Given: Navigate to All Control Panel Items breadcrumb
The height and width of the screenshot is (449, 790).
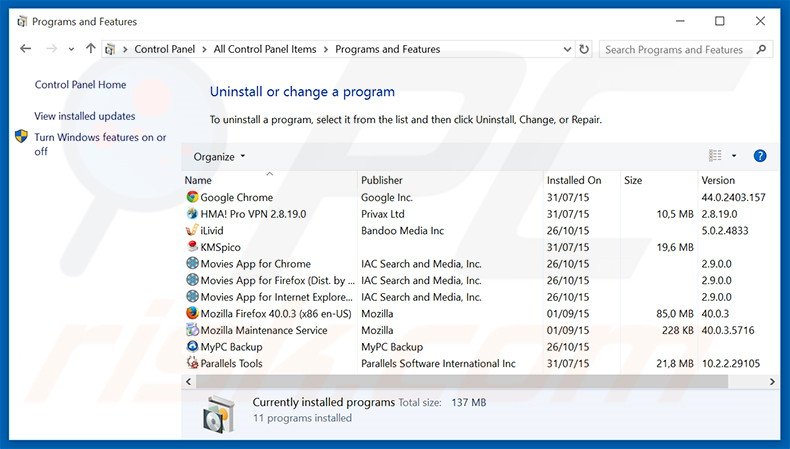Looking at the screenshot, I should pos(265,49).
